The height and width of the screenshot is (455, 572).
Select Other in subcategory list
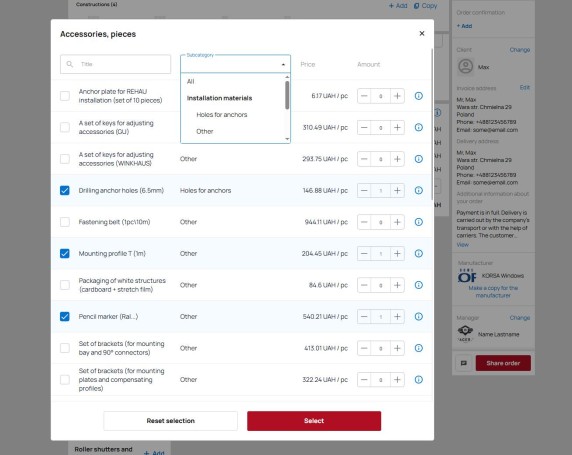(205, 131)
